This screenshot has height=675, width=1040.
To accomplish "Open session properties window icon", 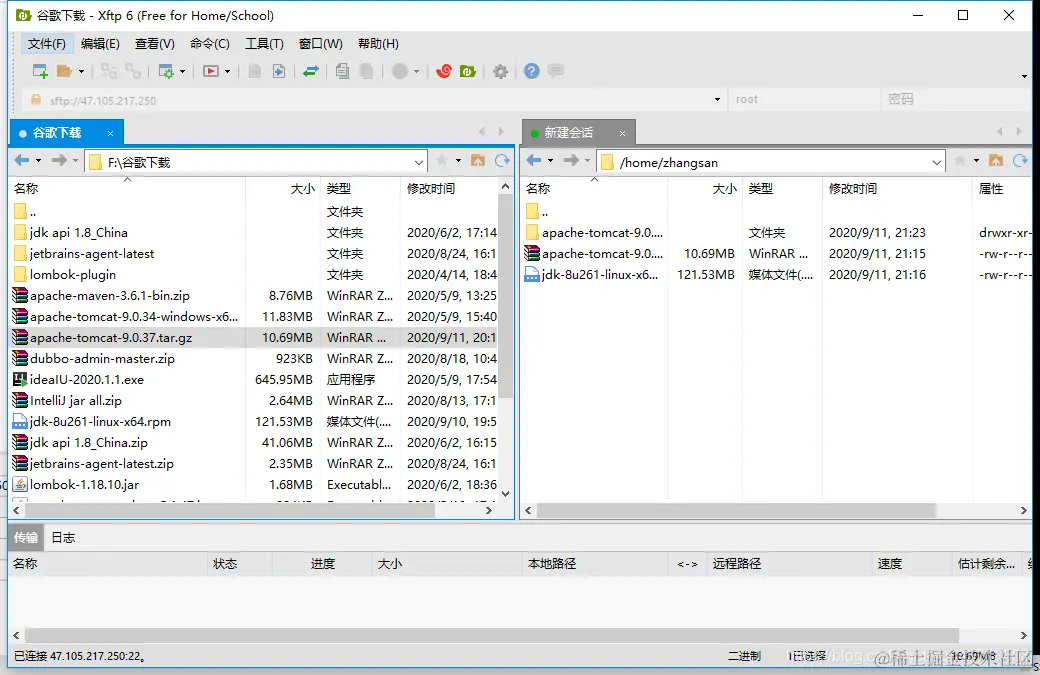I will (x=166, y=71).
